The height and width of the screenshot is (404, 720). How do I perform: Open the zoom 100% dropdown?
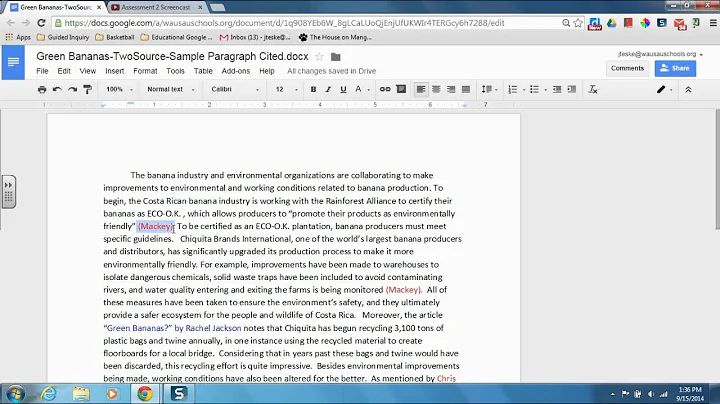tap(119, 90)
